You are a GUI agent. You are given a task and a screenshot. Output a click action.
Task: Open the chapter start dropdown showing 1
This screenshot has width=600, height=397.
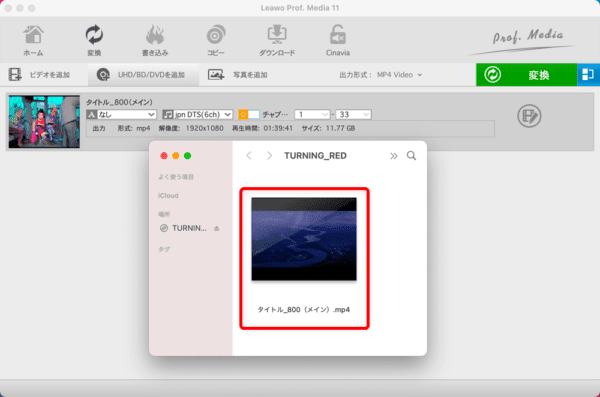coord(312,114)
